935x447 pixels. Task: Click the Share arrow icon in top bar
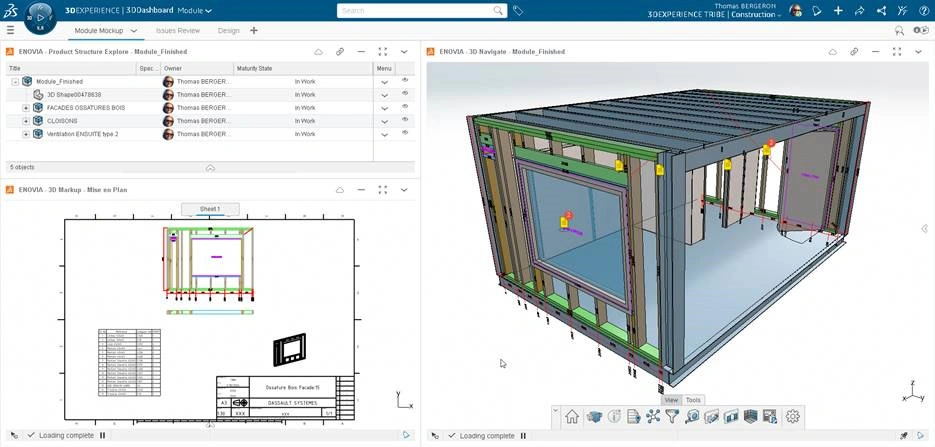pyautogui.click(x=859, y=10)
